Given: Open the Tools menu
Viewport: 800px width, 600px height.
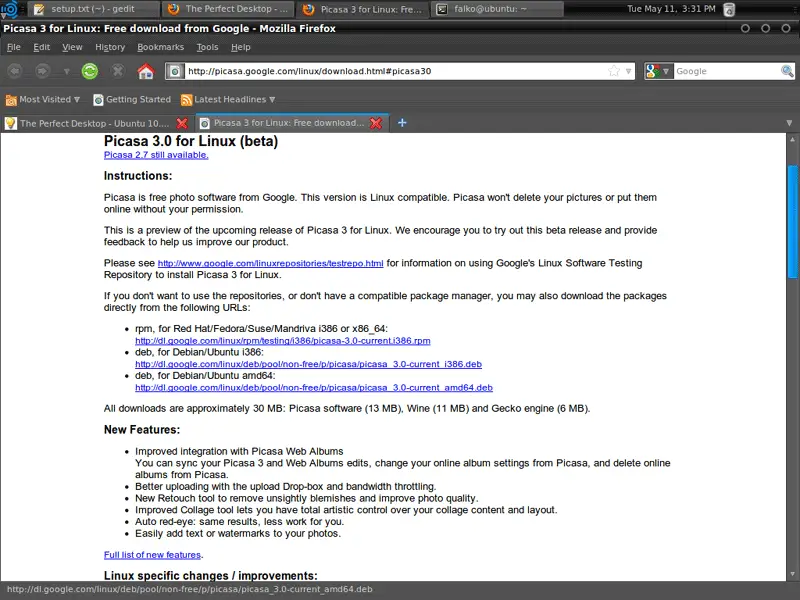Looking at the screenshot, I should coord(207,47).
